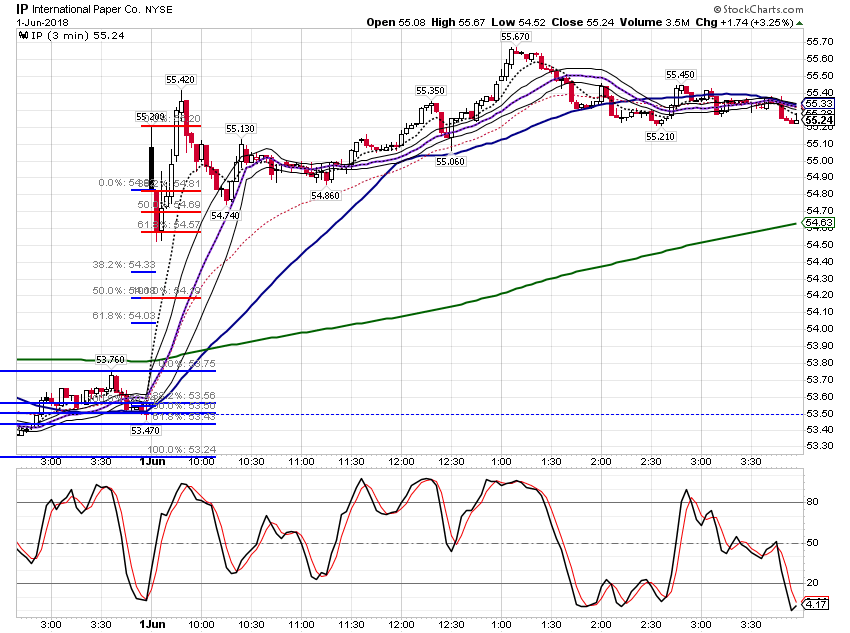Select the 38.2%: 54.33 Fibonacci label
850x633 pixels.
124,264
